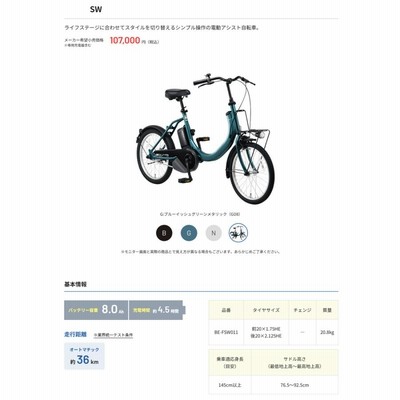Open the bicycle thumbnail image circle
400x400 pixels.
click(238, 233)
